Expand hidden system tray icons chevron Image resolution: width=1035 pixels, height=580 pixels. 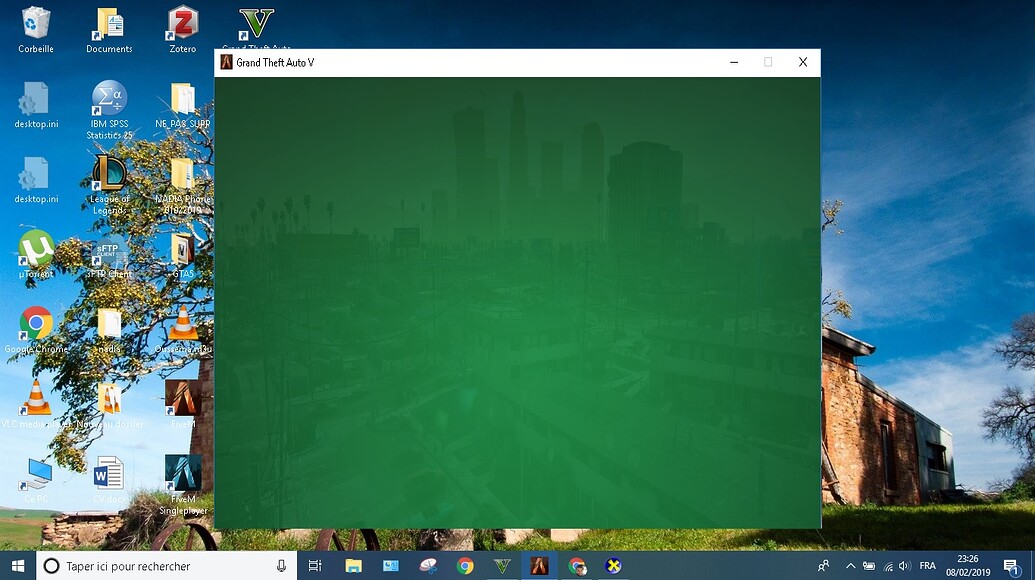[850, 565]
